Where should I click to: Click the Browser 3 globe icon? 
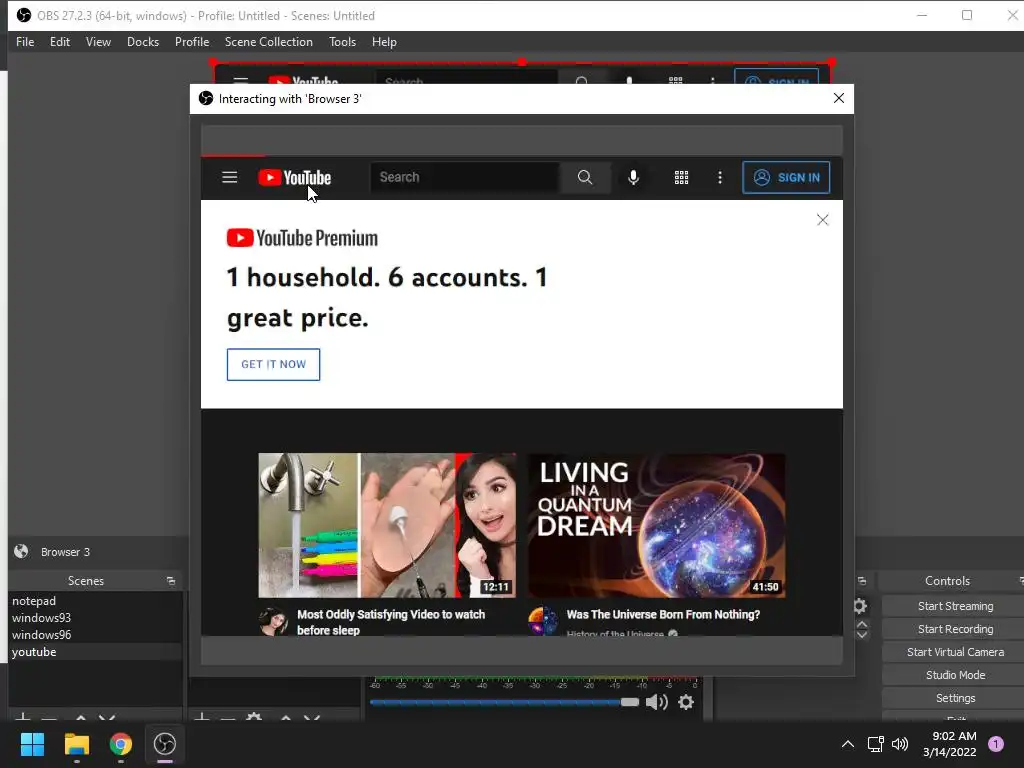21,551
